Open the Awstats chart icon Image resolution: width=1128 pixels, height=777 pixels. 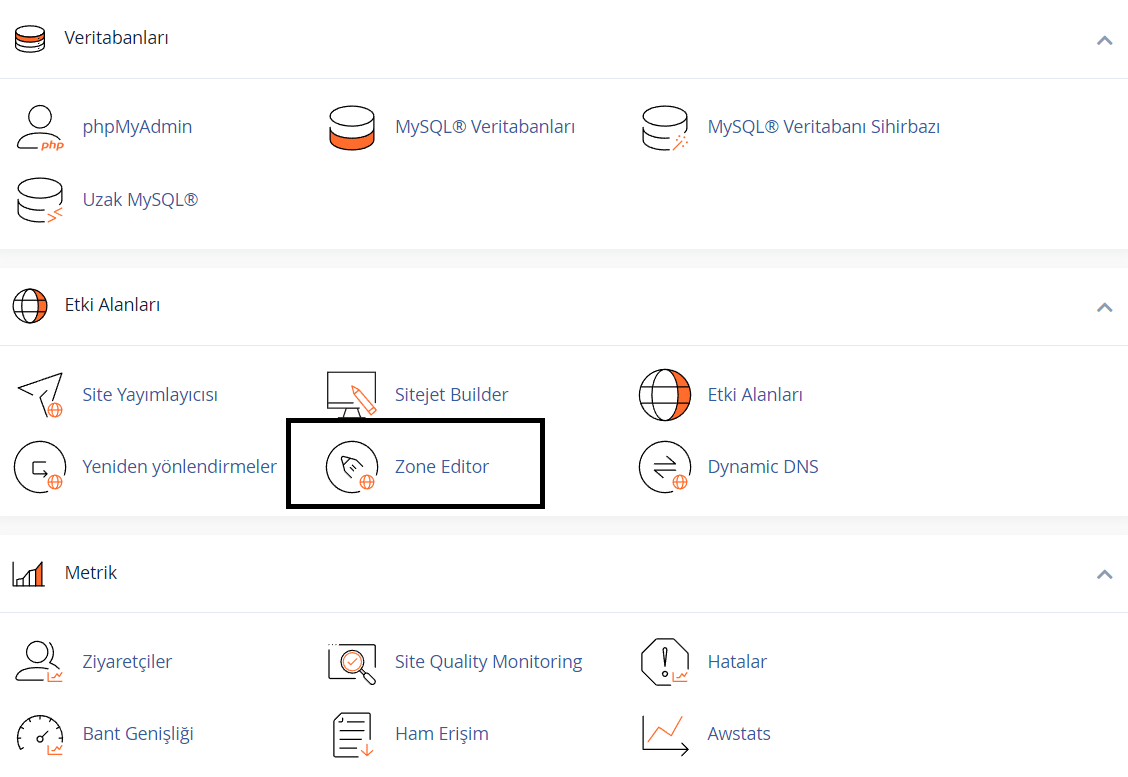(665, 735)
